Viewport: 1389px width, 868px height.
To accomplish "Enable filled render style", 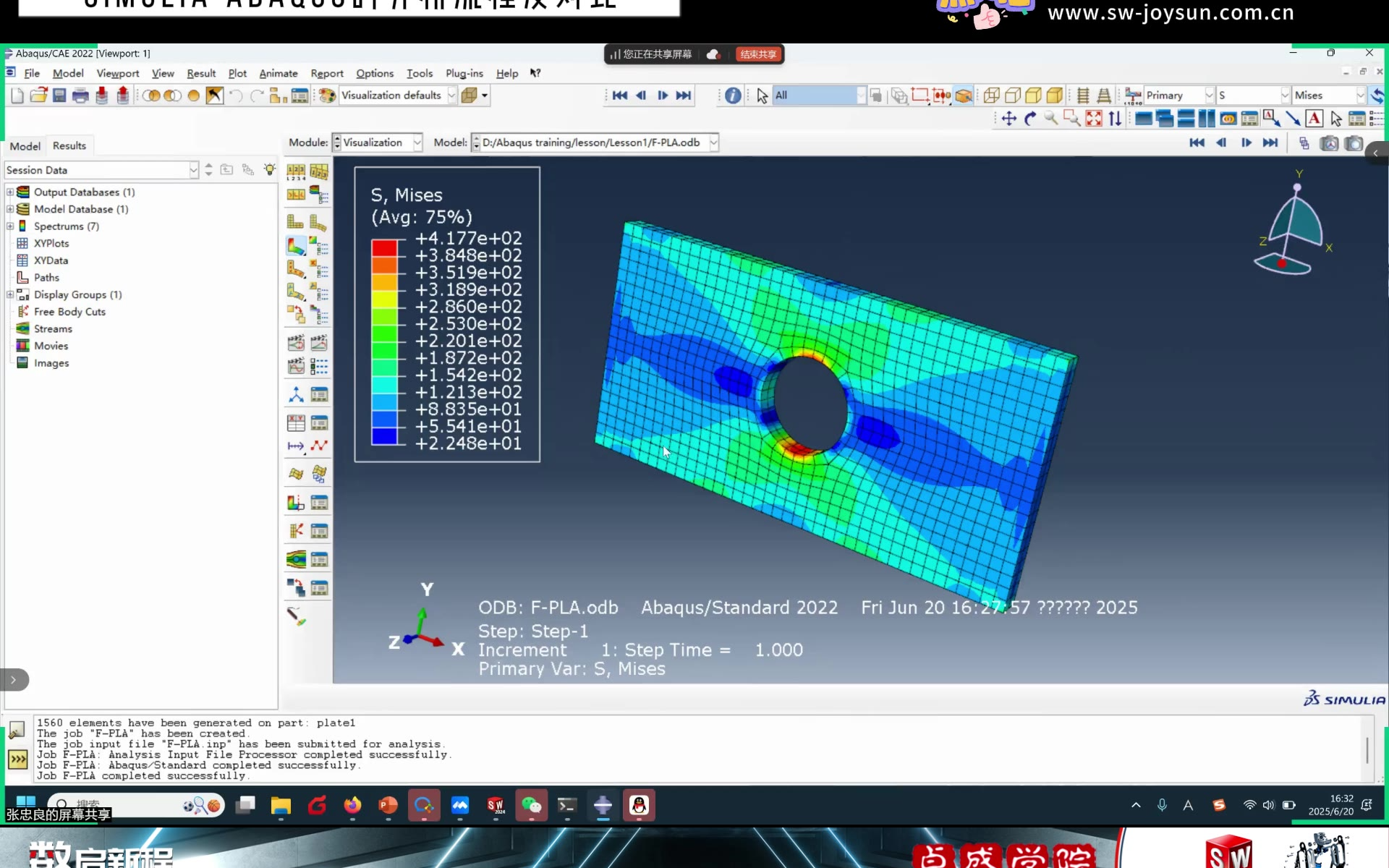I will click(x=1034, y=95).
